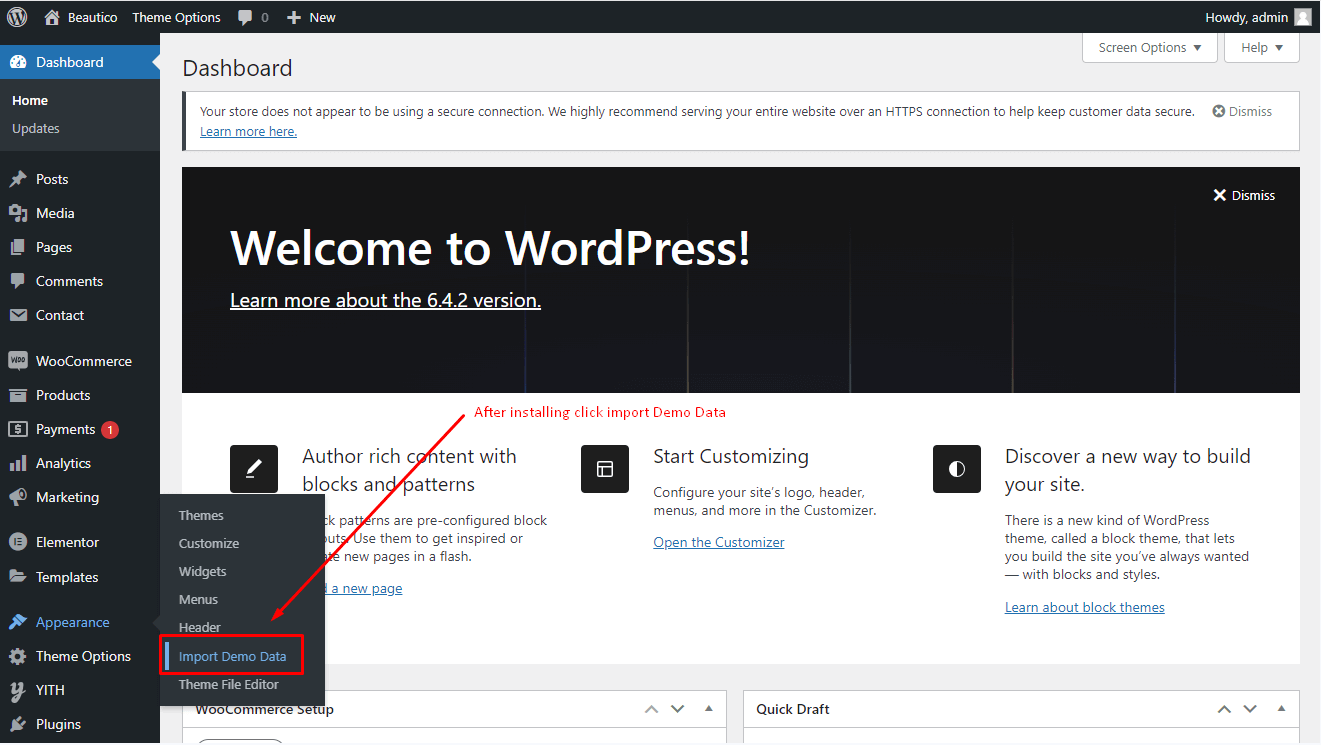
Task: Click Import Demo Data submenu item
Action: pos(232,656)
